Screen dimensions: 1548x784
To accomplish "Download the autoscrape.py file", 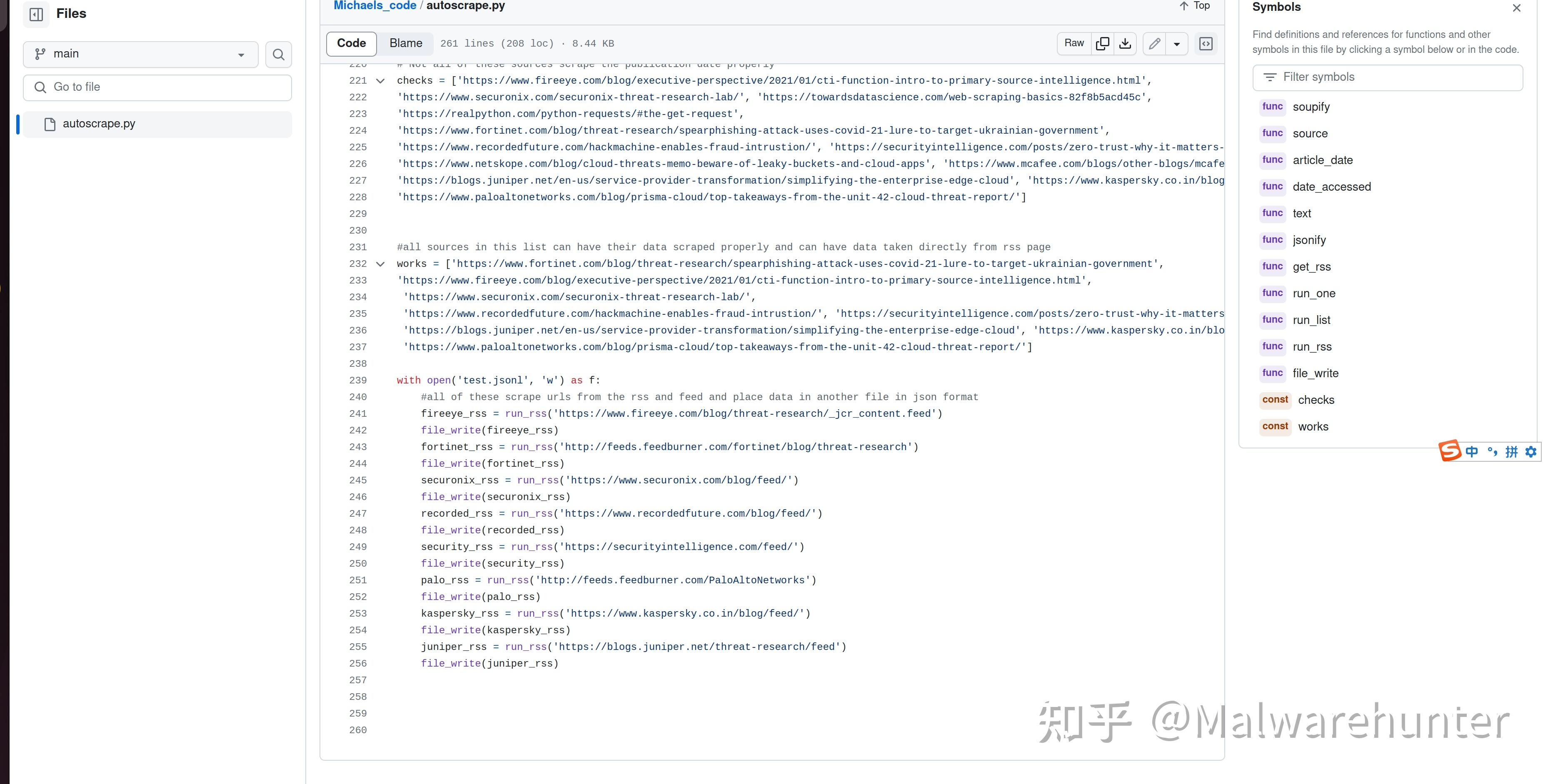I will point(1125,43).
